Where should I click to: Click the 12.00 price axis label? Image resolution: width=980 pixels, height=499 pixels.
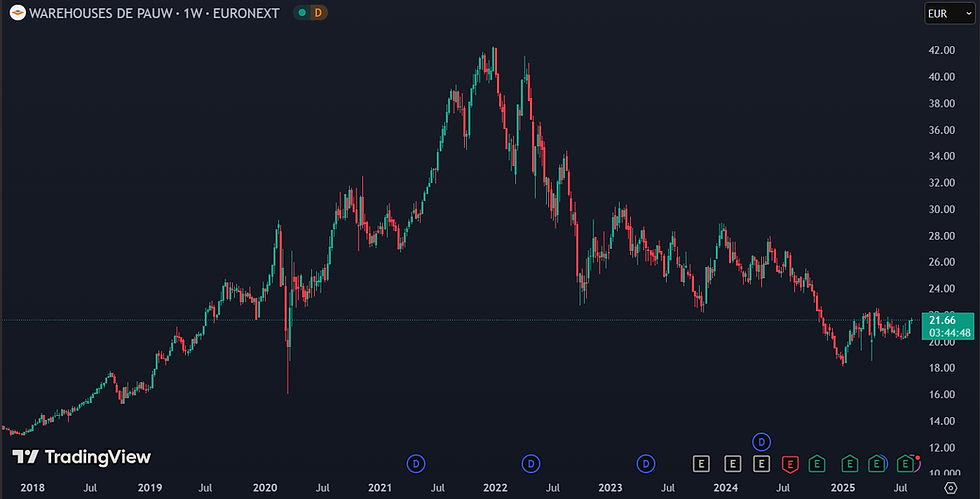(x=942, y=447)
